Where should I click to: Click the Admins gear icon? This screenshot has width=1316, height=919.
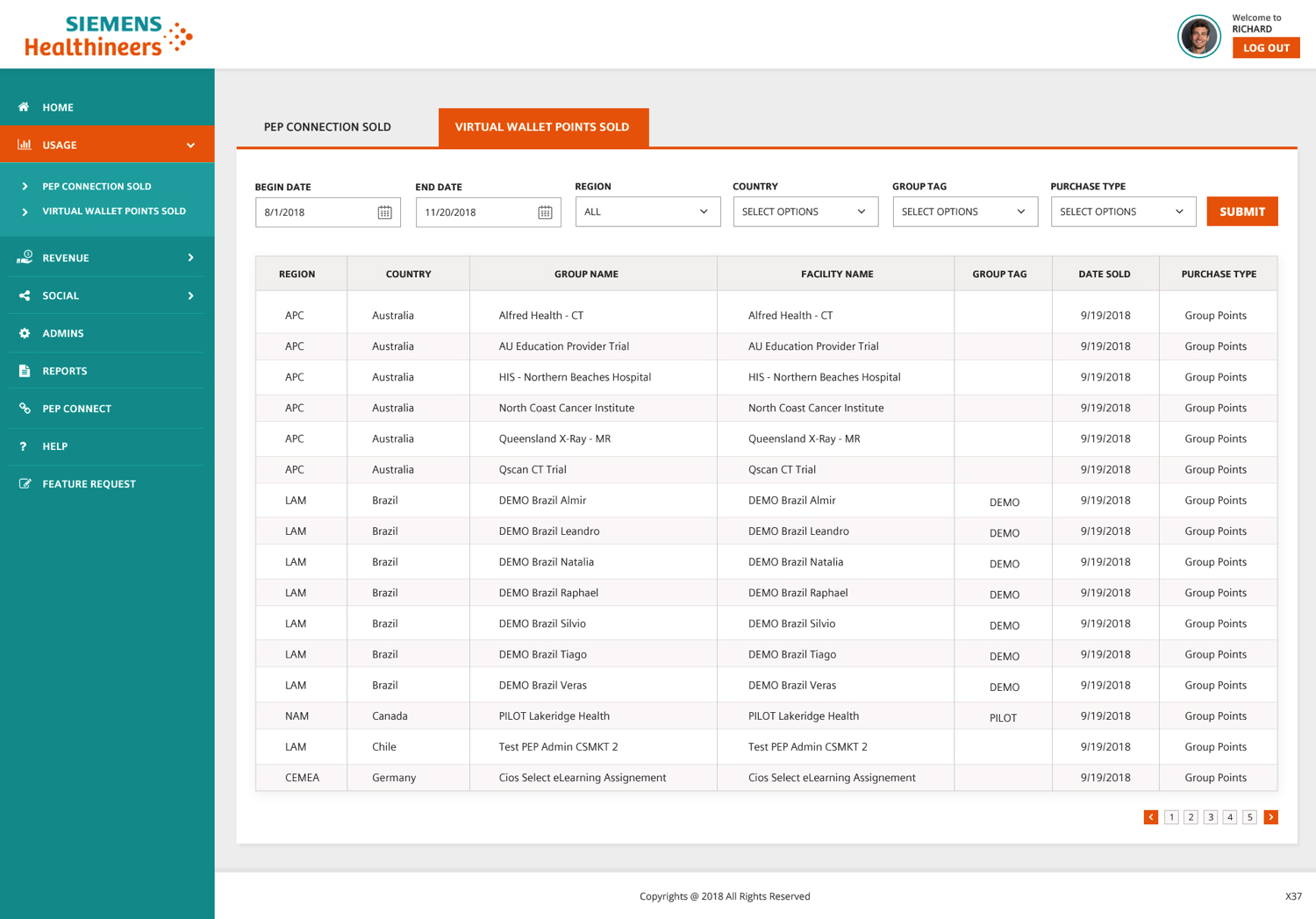click(x=24, y=333)
